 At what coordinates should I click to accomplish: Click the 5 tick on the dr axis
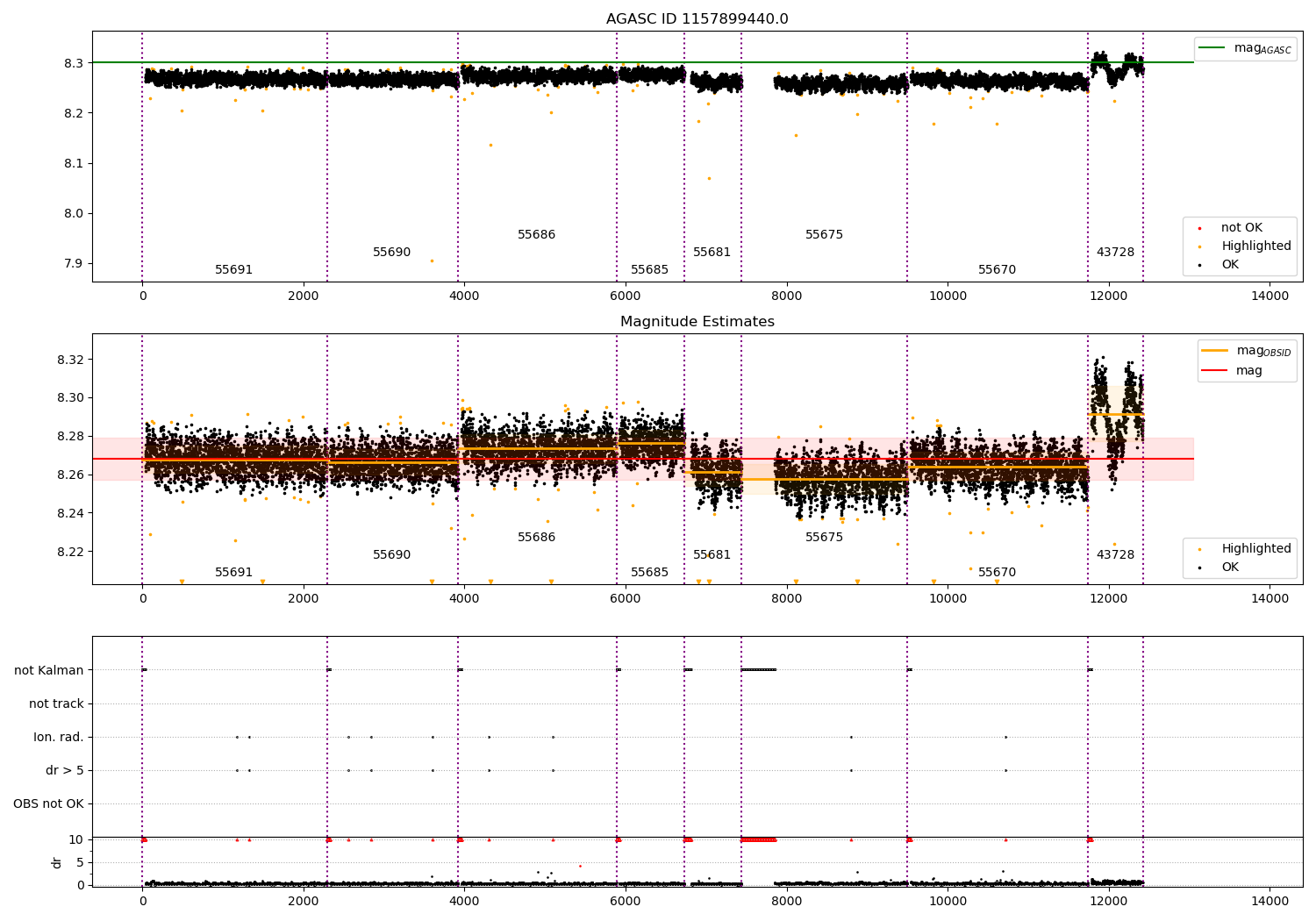[x=80, y=863]
